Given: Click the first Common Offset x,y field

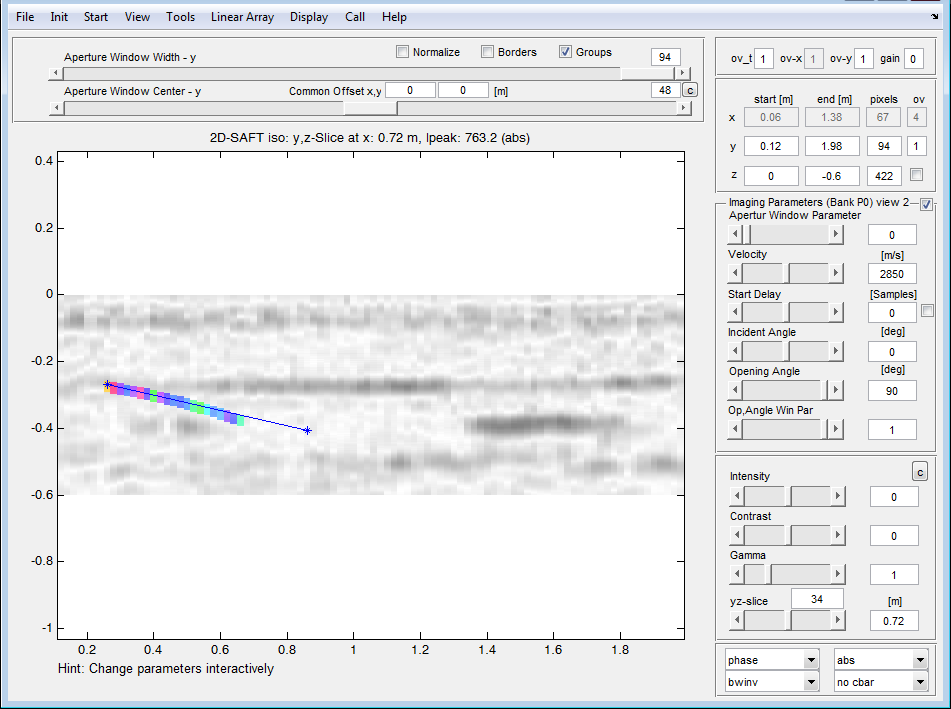Looking at the screenshot, I should coord(411,90).
